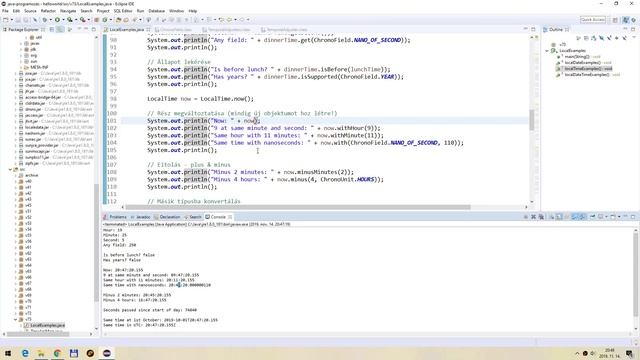Click the green Run toolbar button
Image resolution: width=640 pixels, height=360 pixels.
[x=57, y=20]
